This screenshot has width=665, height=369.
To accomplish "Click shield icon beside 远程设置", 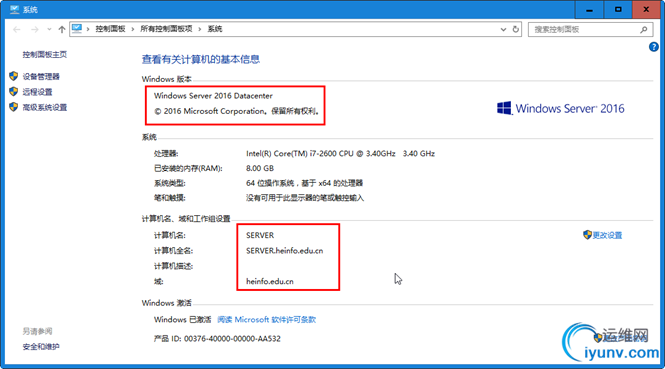I will click(x=14, y=91).
